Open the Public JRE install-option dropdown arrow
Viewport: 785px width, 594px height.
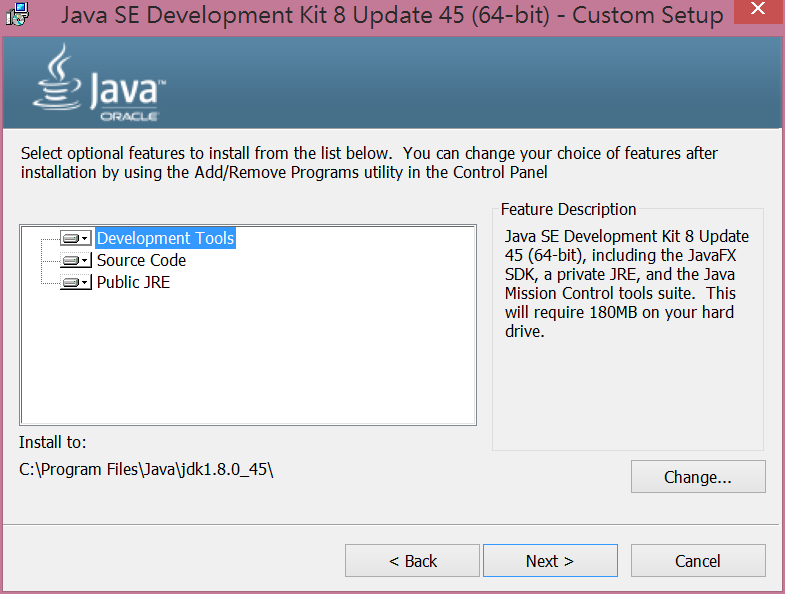[x=86, y=283]
